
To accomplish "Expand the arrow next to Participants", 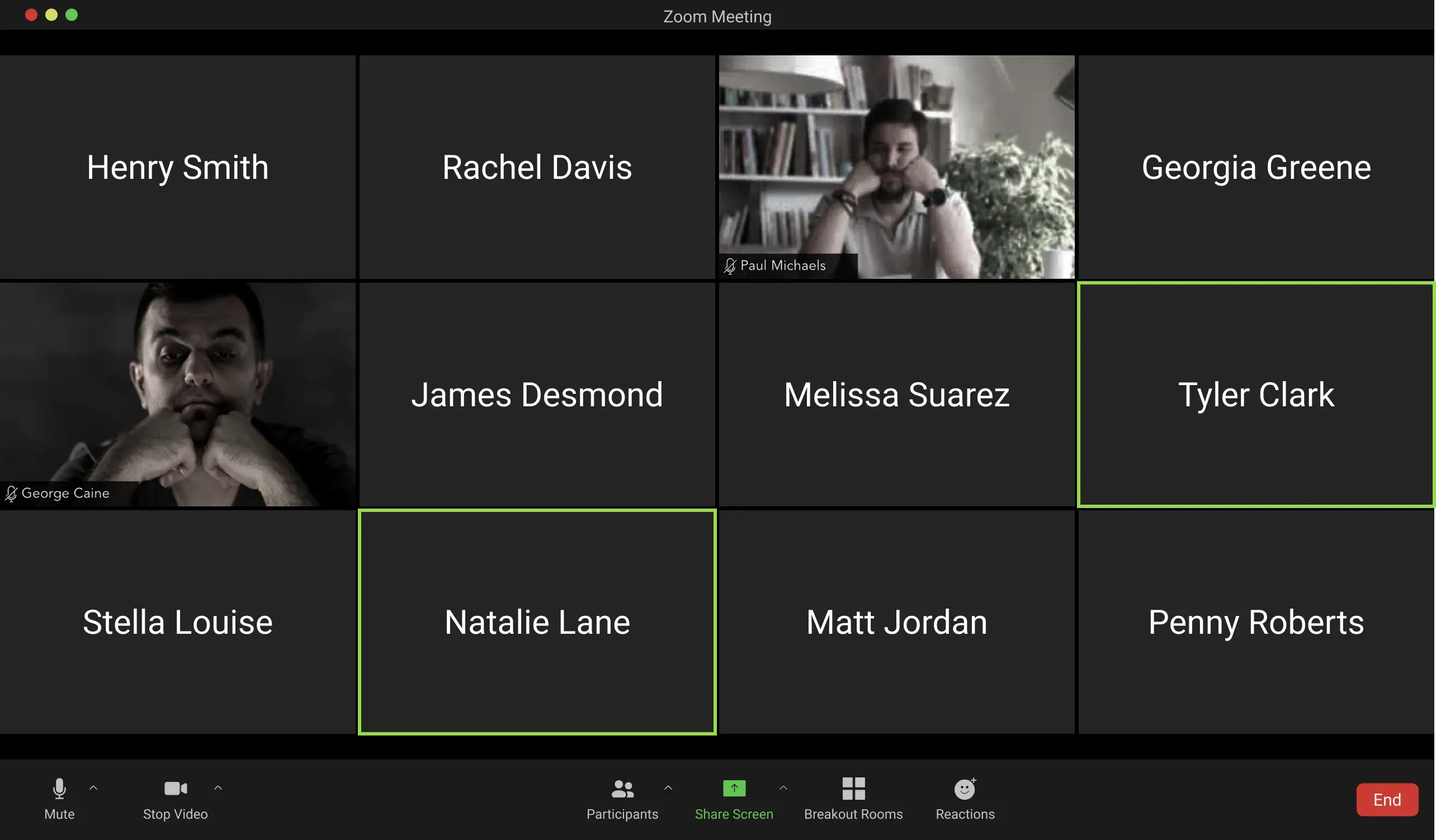I will click(x=668, y=788).
